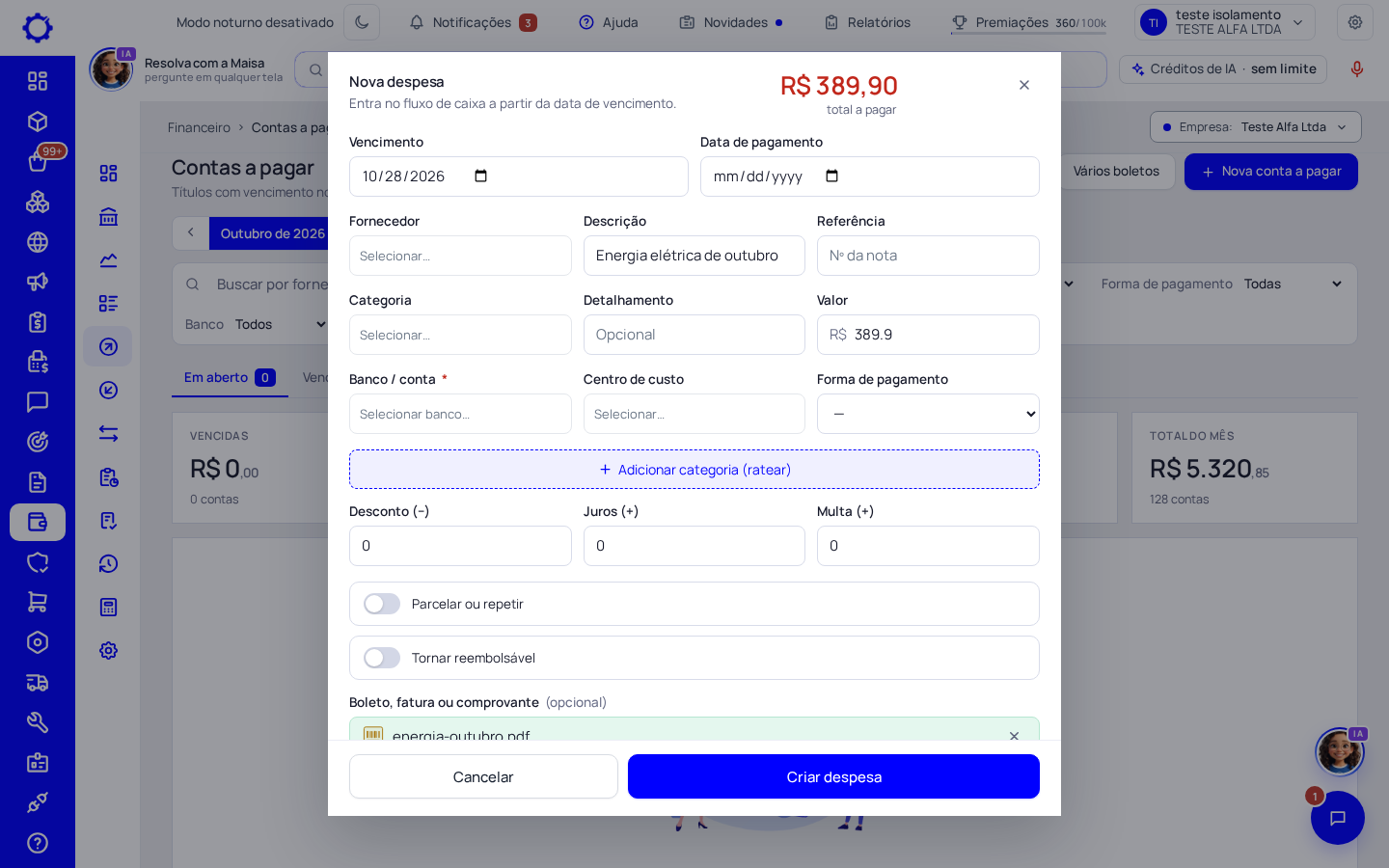Click Vários boletos button
Viewport: 1389px width, 868px height.
[x=1116, y=172]
